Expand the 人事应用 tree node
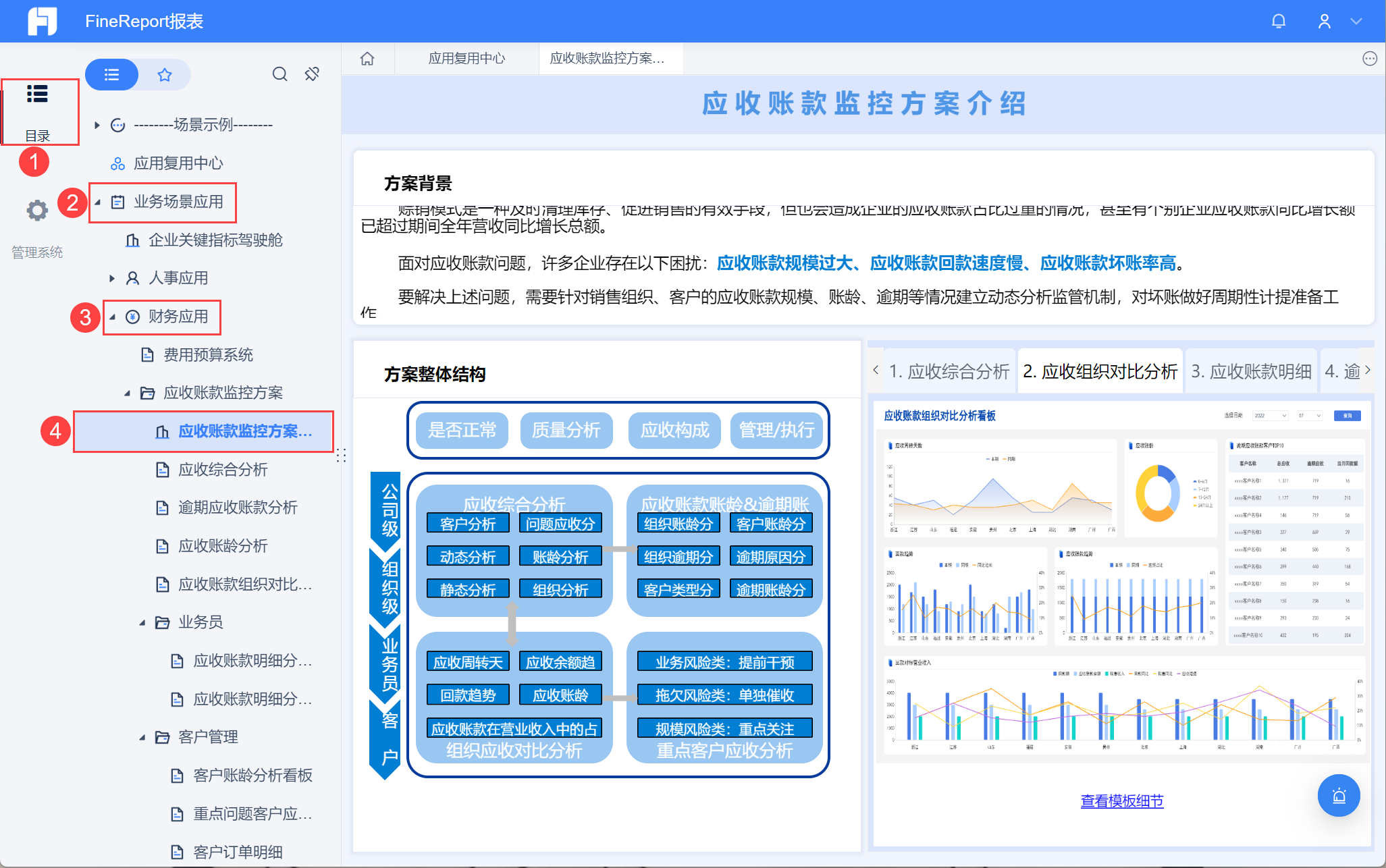 pos(112,278)
